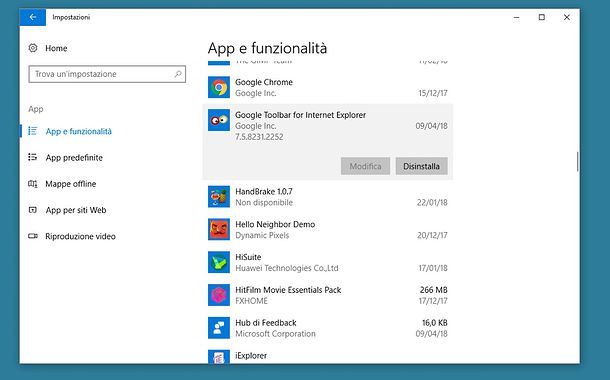
Task: Click Disinstalla for Google Toolbar
Action: (421, 166)
